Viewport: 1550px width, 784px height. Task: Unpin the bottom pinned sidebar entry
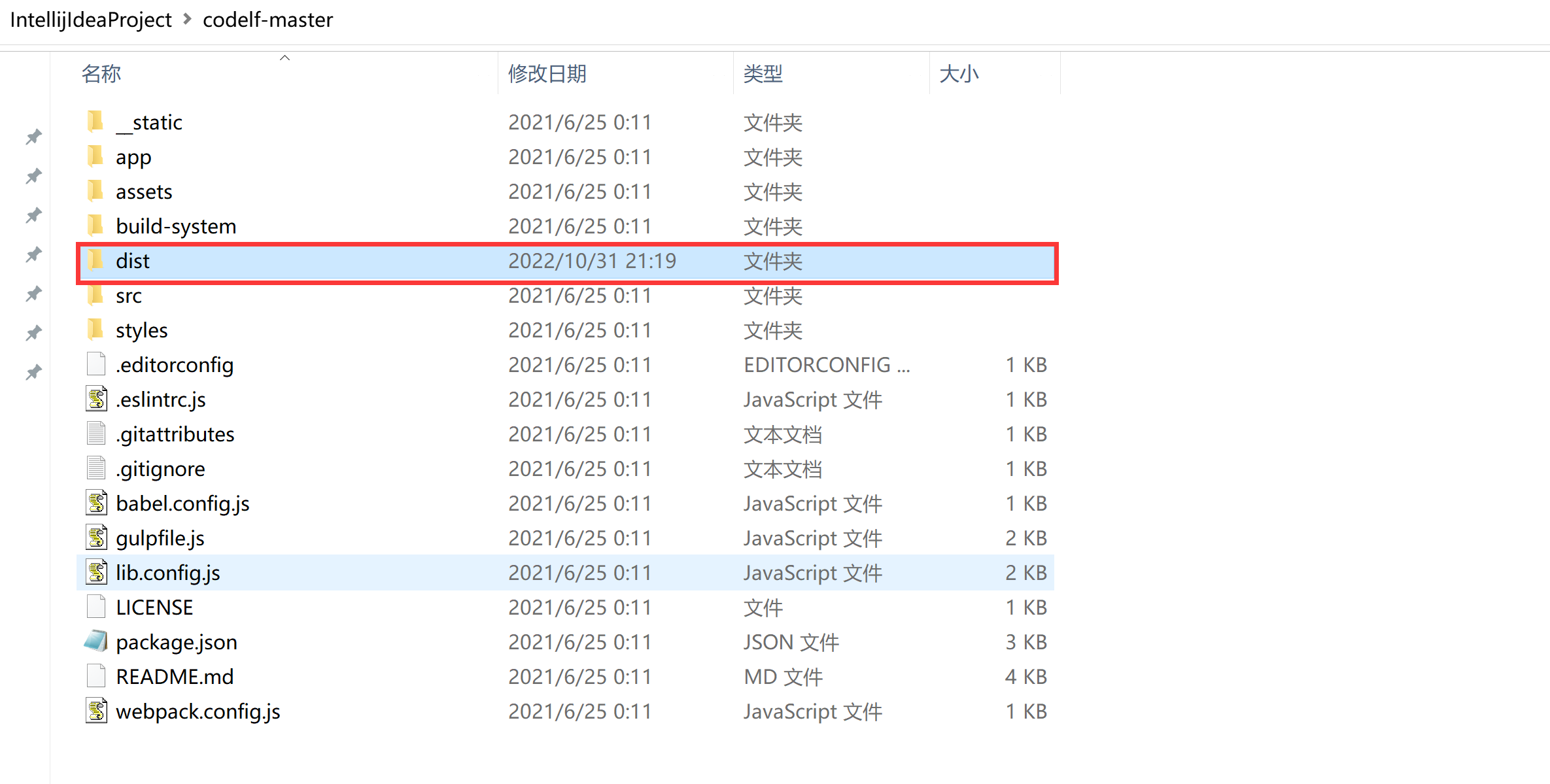33,371
